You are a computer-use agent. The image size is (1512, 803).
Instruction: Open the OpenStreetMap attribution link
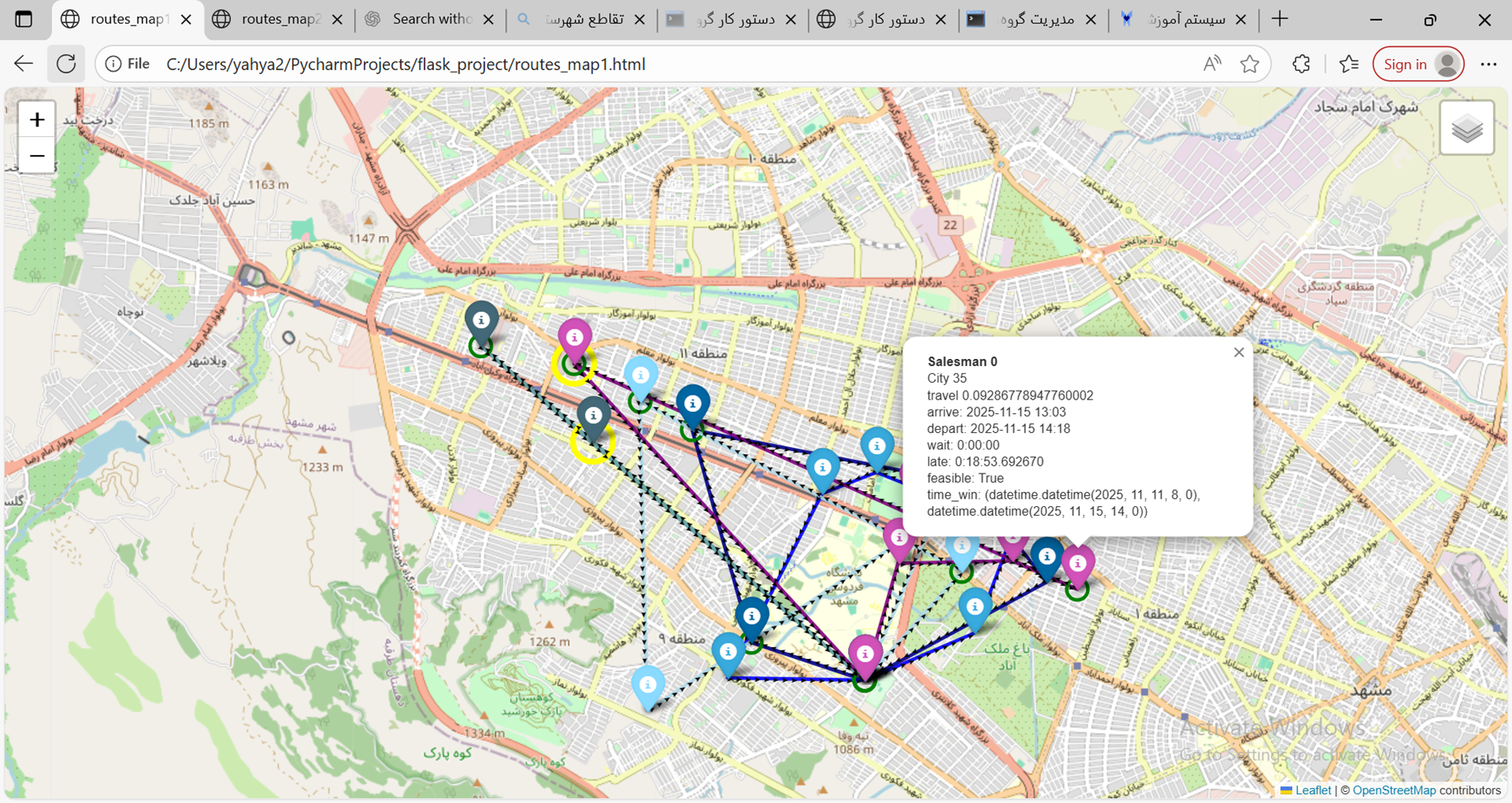[1393, 790]
